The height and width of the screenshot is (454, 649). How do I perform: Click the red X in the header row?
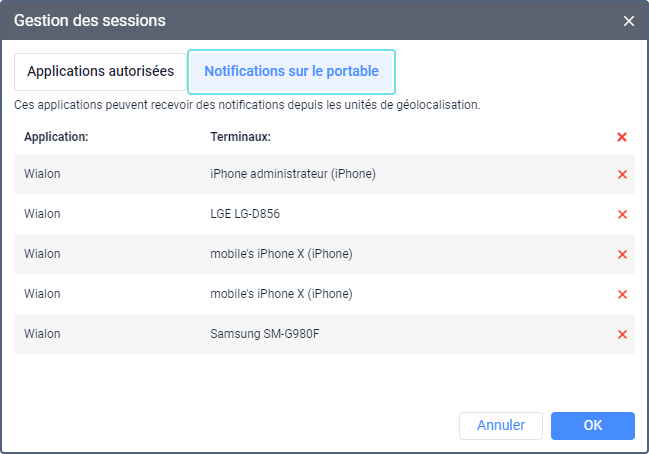(x=622, y=137)
